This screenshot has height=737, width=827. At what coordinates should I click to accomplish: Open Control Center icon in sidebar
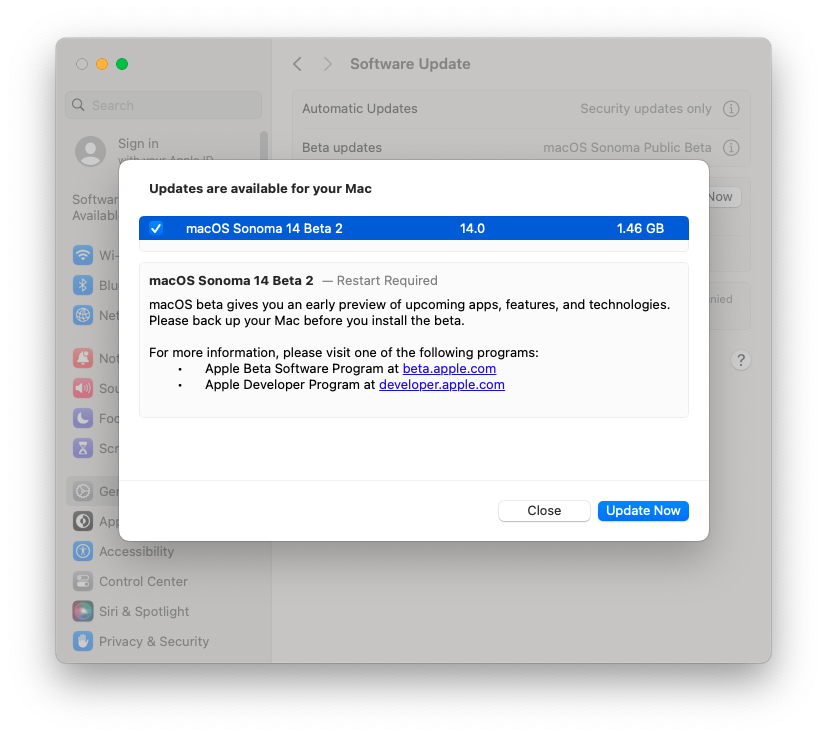pos(83,581)
